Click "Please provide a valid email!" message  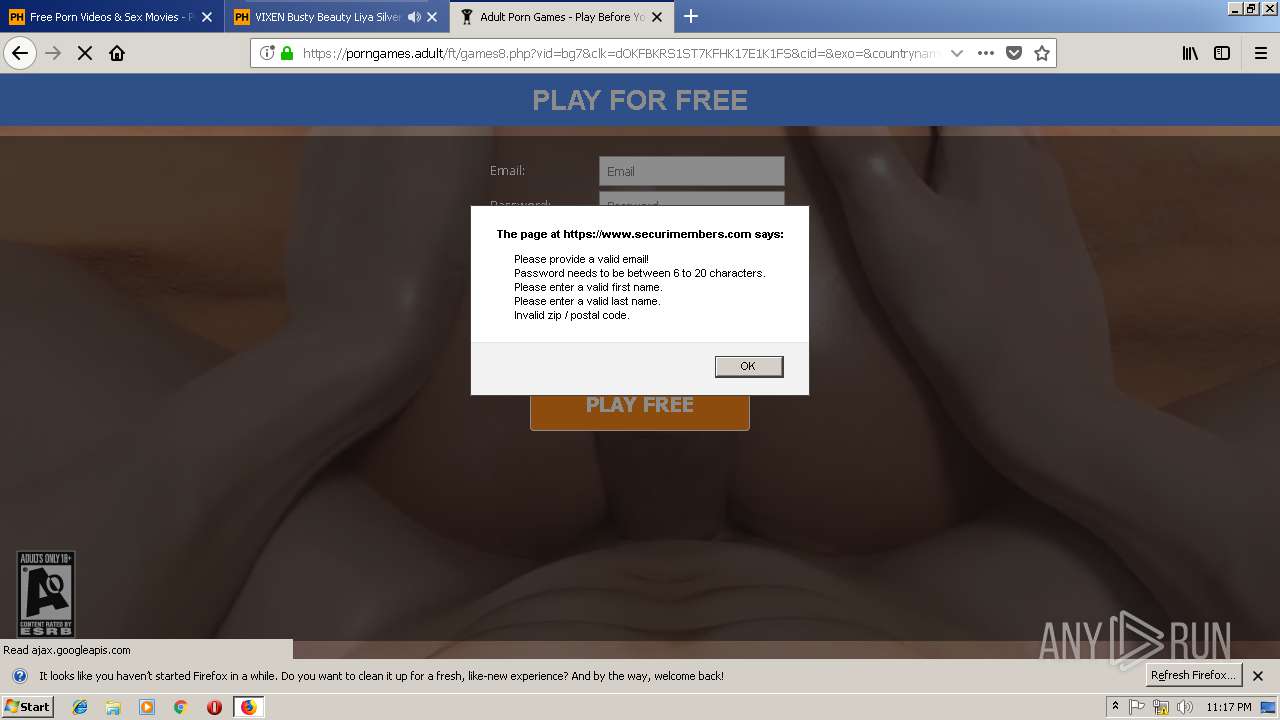[x=581, y=259]
